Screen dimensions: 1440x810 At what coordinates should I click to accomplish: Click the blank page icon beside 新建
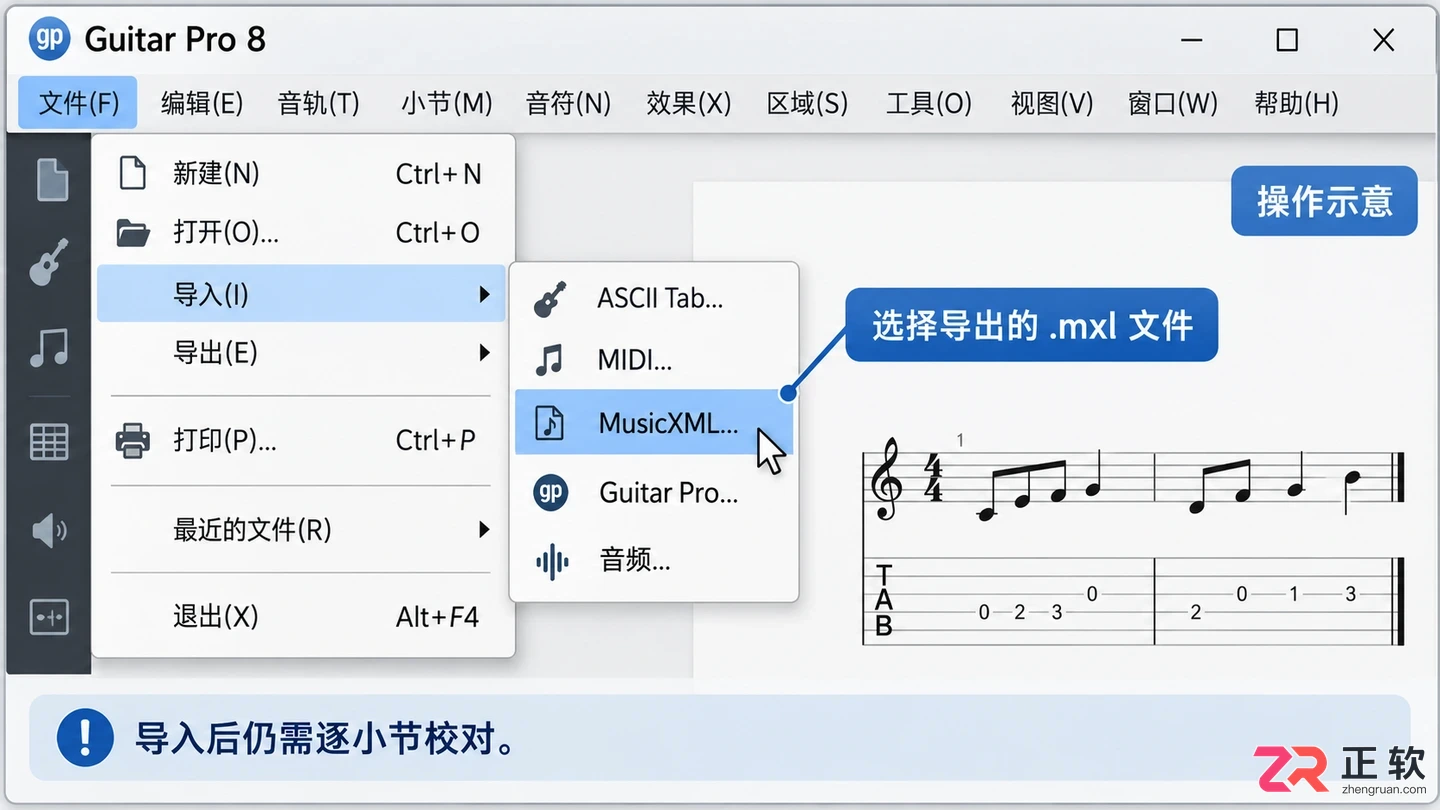click(133, 173)
